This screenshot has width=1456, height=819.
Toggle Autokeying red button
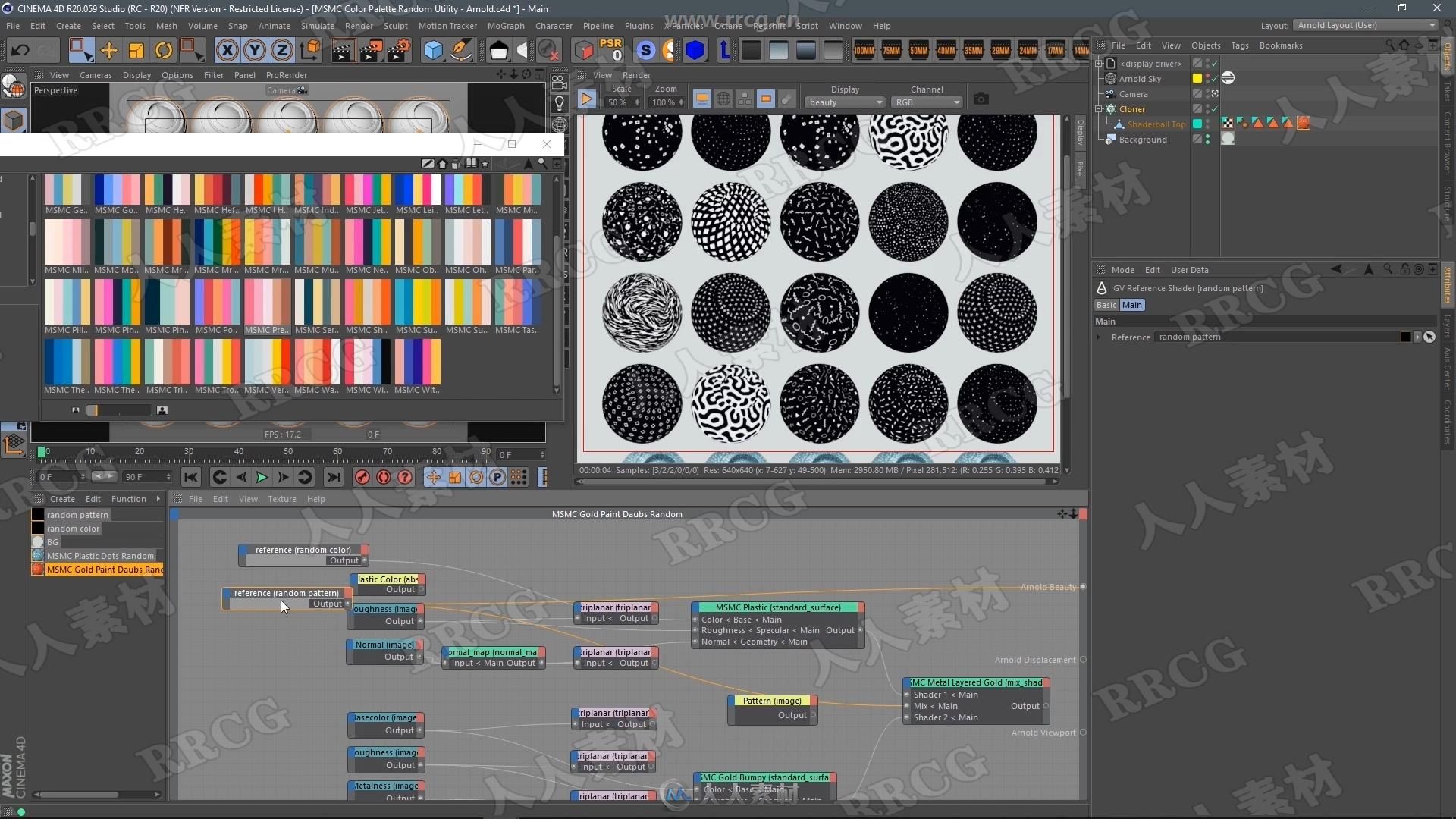click(384, 477)
